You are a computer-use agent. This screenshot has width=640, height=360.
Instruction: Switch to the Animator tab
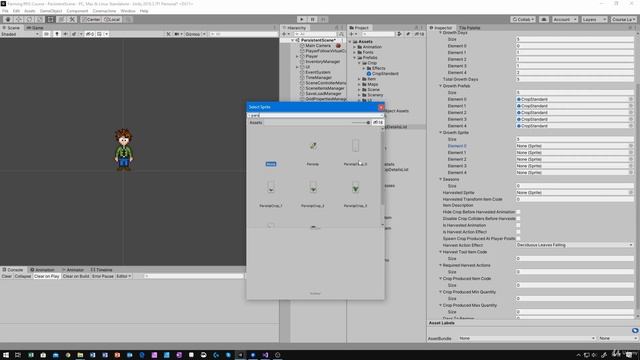click(73, 270)
